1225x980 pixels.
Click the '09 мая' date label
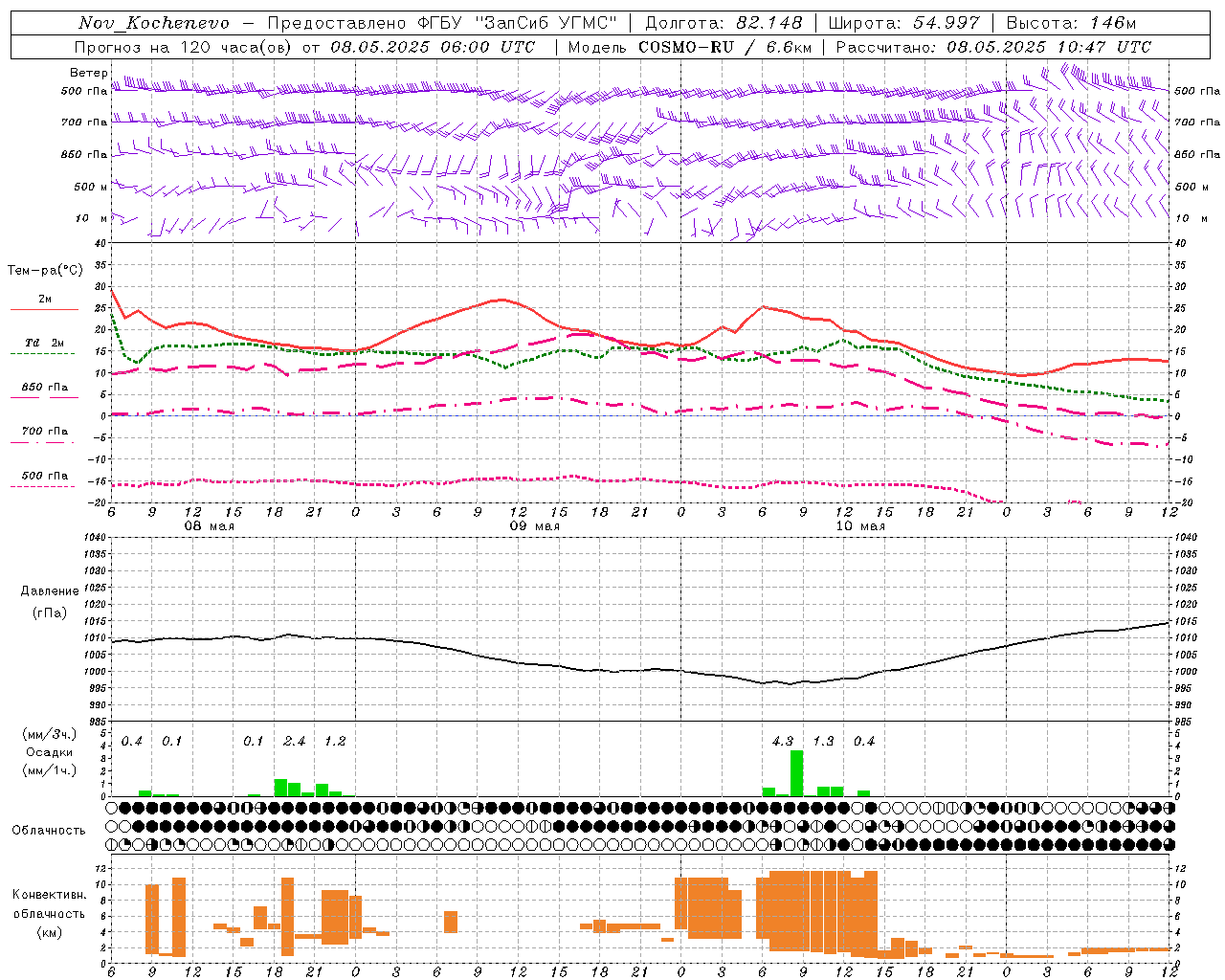click(534, 526)
